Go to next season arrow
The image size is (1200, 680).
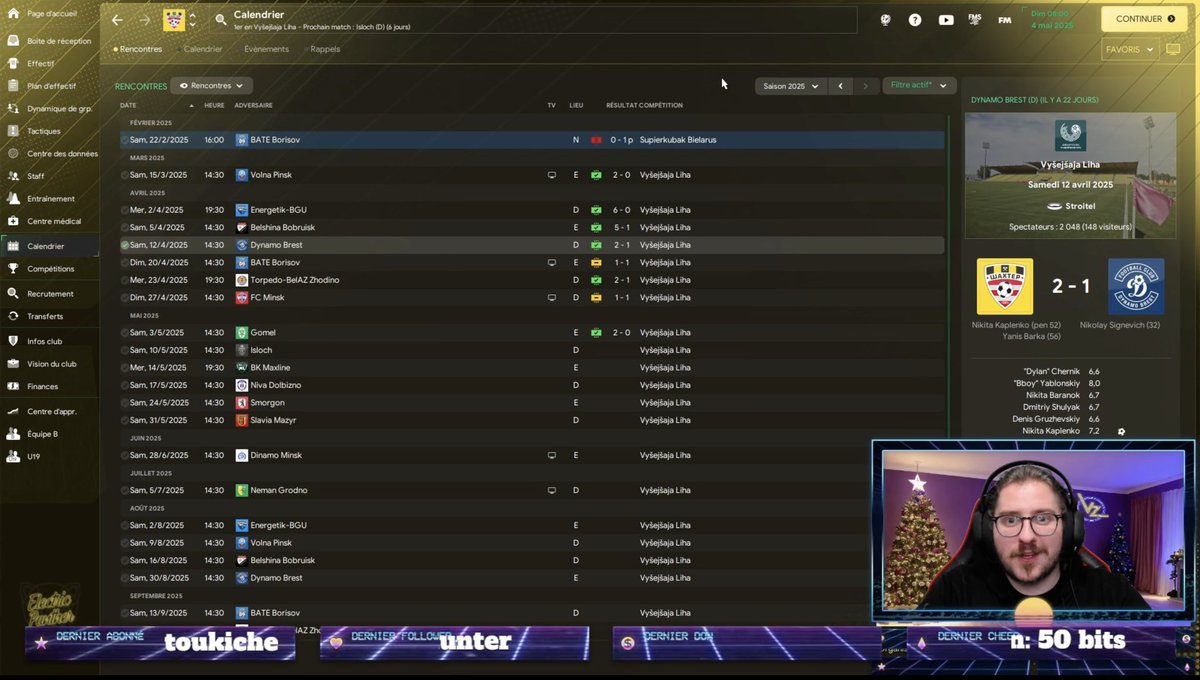pos(866,86)
